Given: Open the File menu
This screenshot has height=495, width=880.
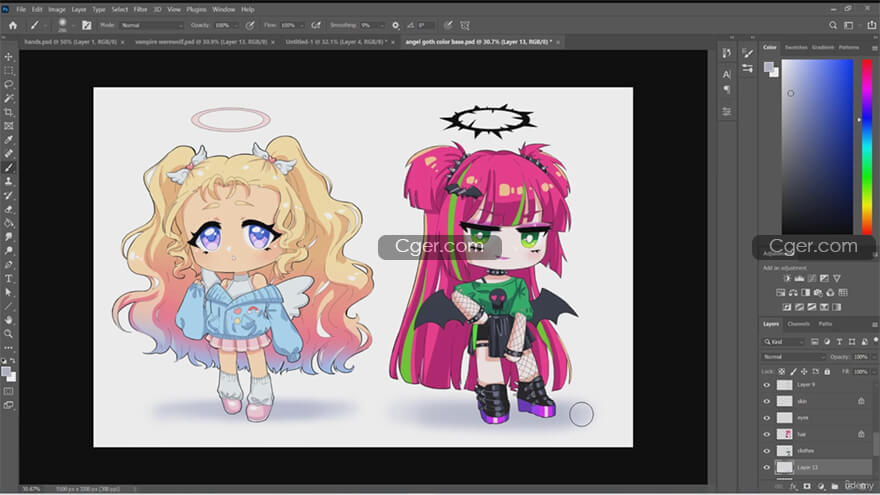Looking at the screenshot, I should [x=21, y=10].
